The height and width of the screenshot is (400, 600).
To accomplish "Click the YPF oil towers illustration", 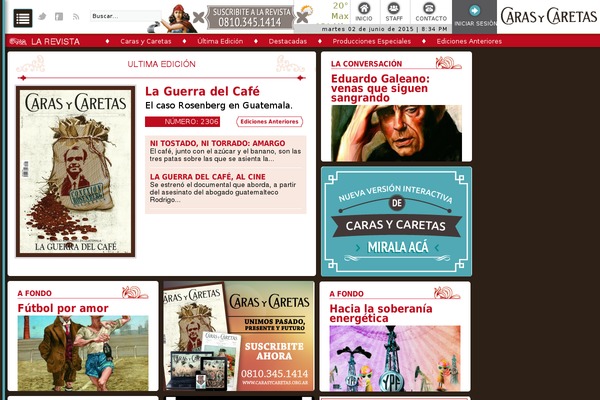I will click(x=395, y=358).
